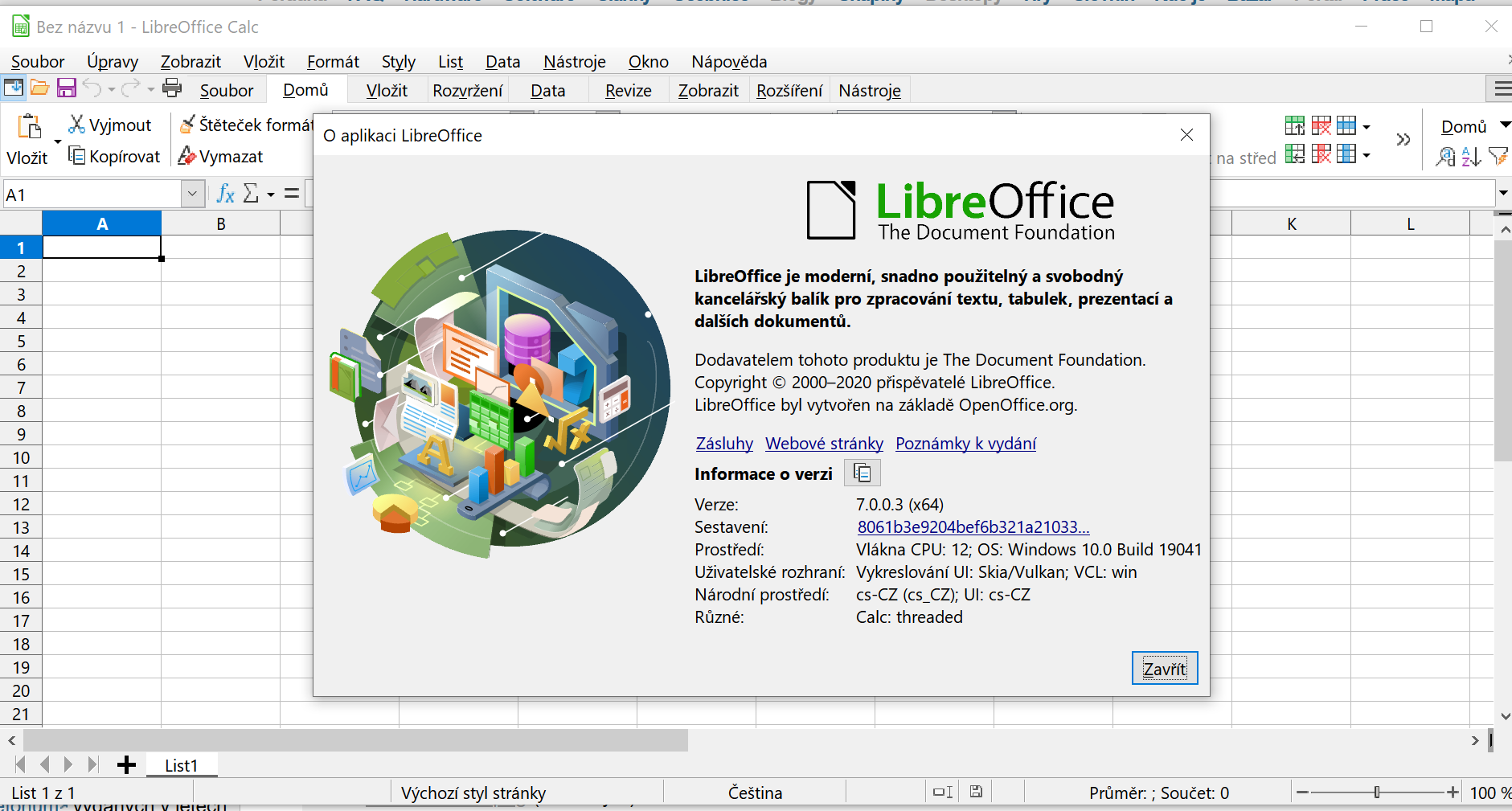Click Výchozí styl stránky in status bar

pyautogui.click(x=473, y=793)
